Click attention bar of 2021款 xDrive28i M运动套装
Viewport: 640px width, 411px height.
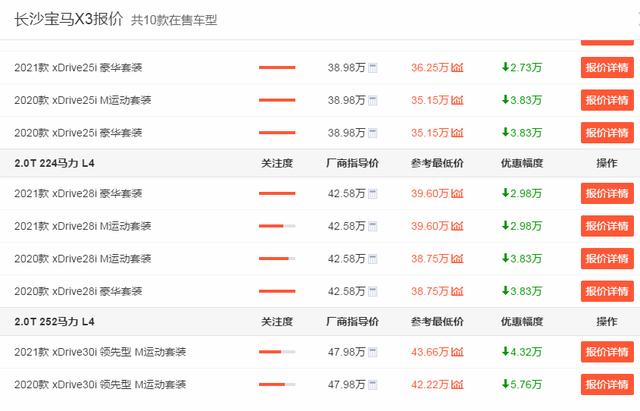tap(277, 226)
